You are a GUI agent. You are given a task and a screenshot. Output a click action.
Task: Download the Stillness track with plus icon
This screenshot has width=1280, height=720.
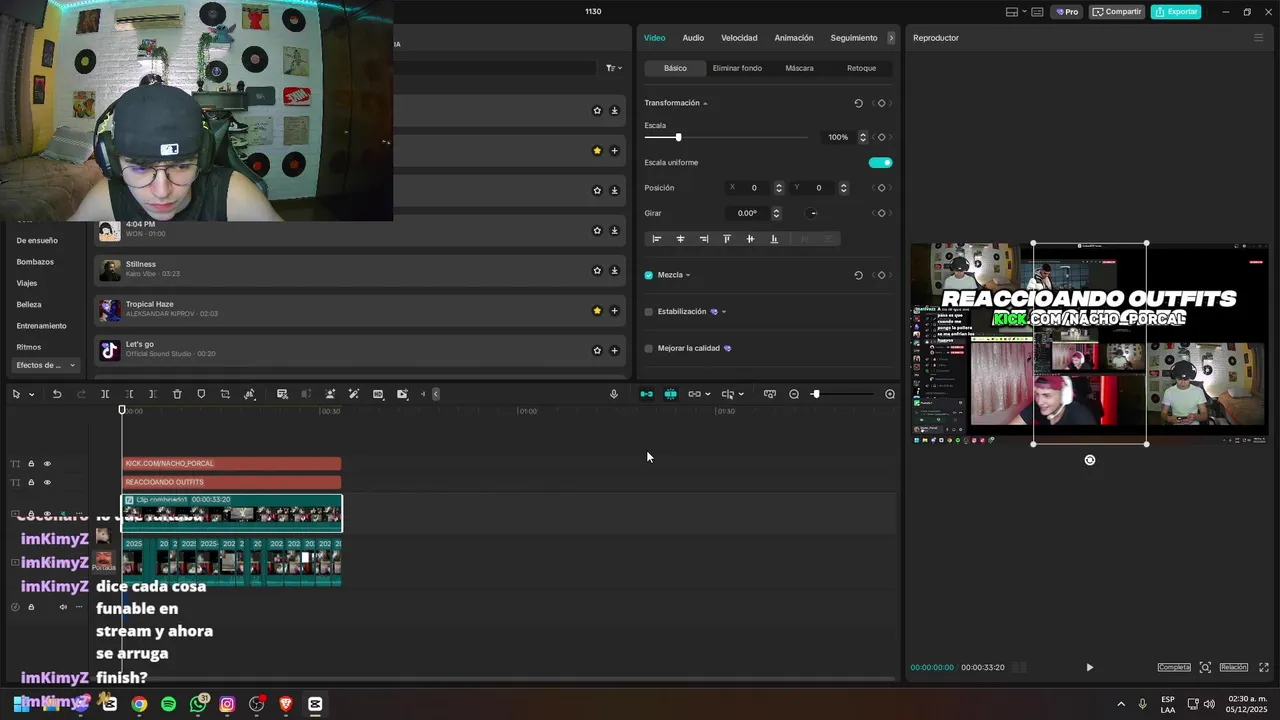tap(614, 270)
